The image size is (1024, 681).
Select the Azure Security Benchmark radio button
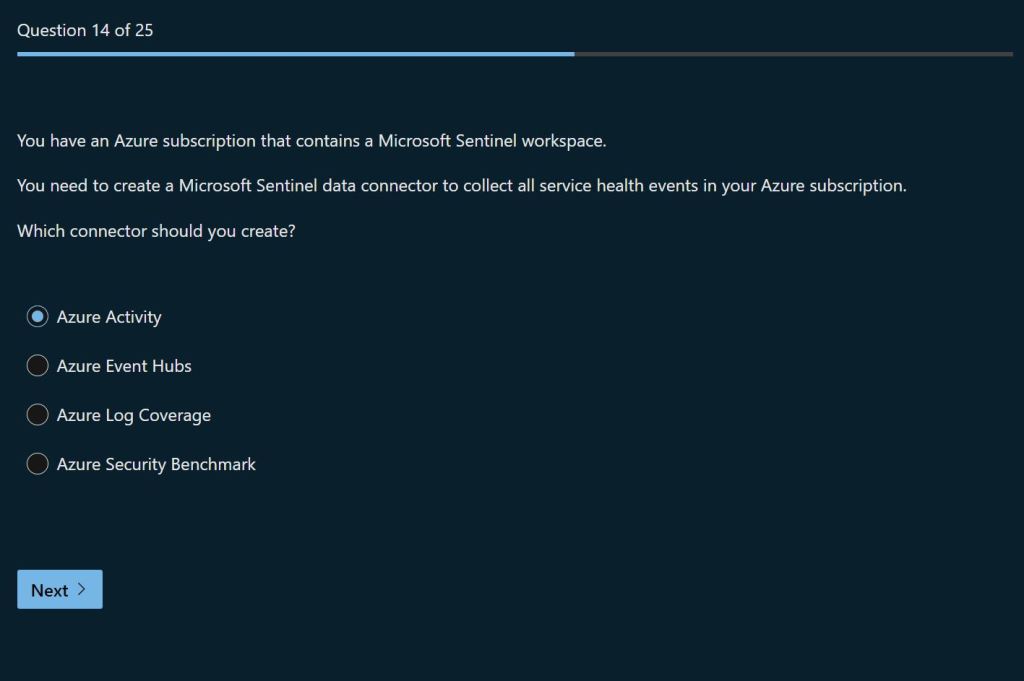(37, 464)
